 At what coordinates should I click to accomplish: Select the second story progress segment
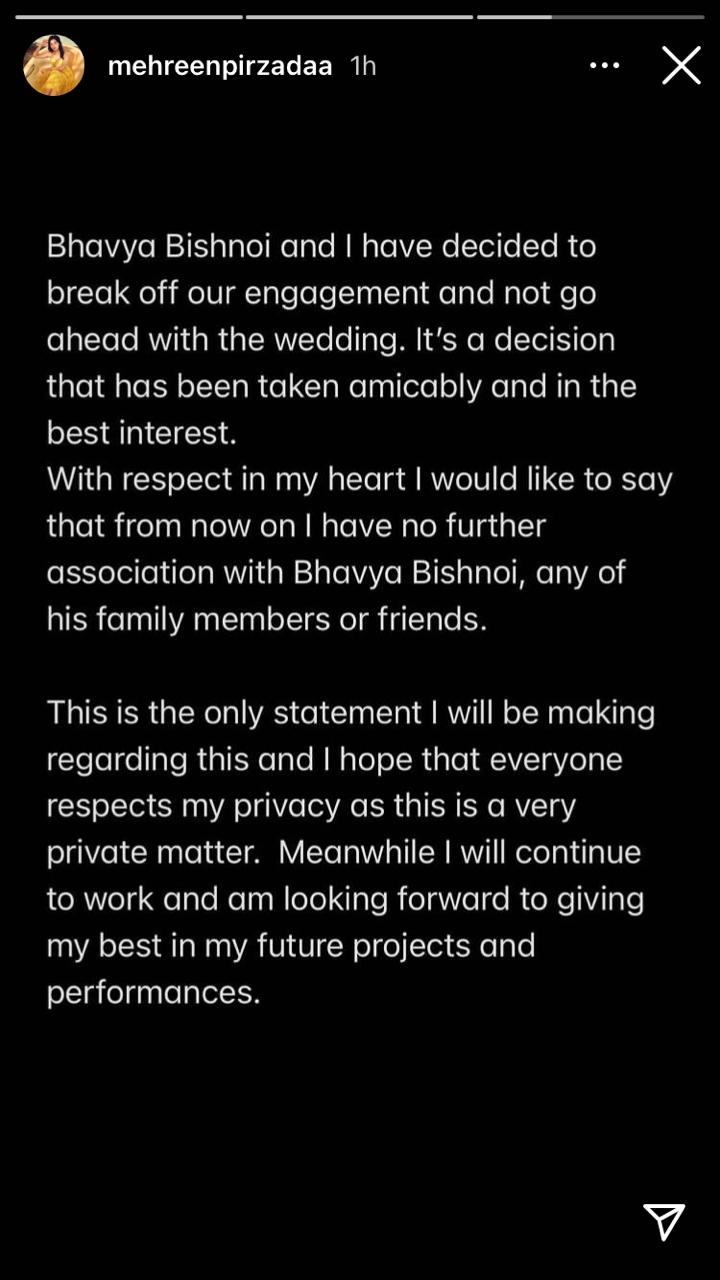point(360,16)
